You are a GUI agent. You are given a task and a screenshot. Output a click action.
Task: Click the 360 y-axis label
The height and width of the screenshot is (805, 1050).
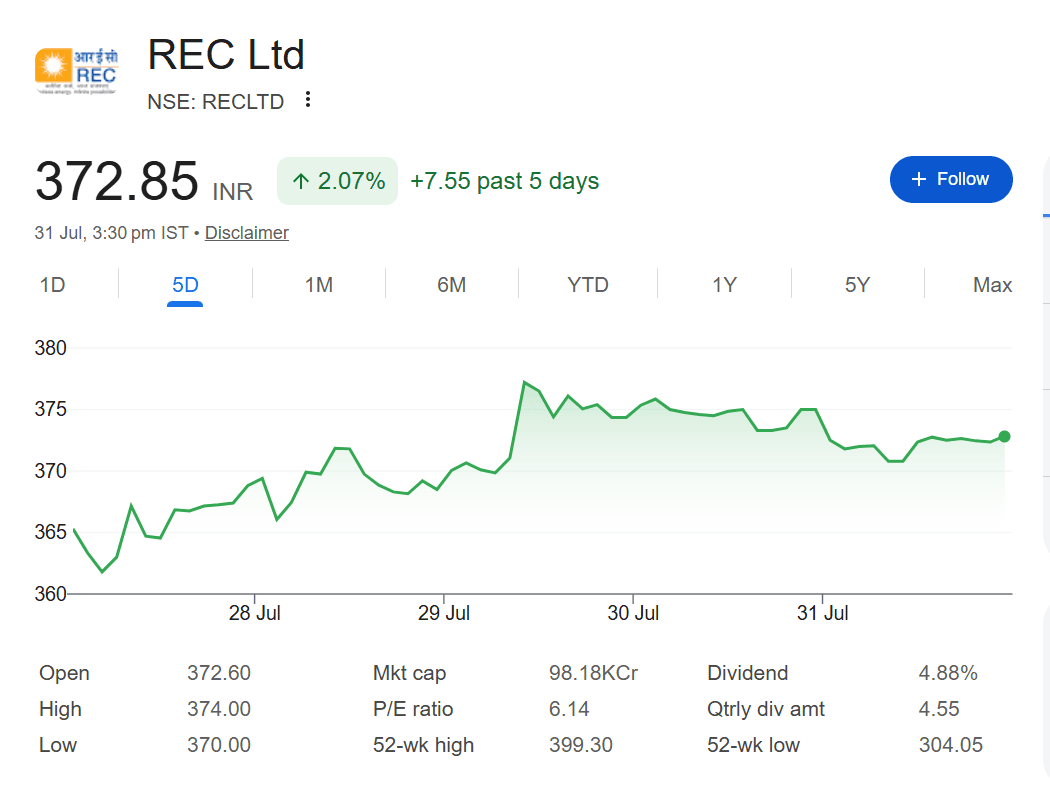coord(50,593)
